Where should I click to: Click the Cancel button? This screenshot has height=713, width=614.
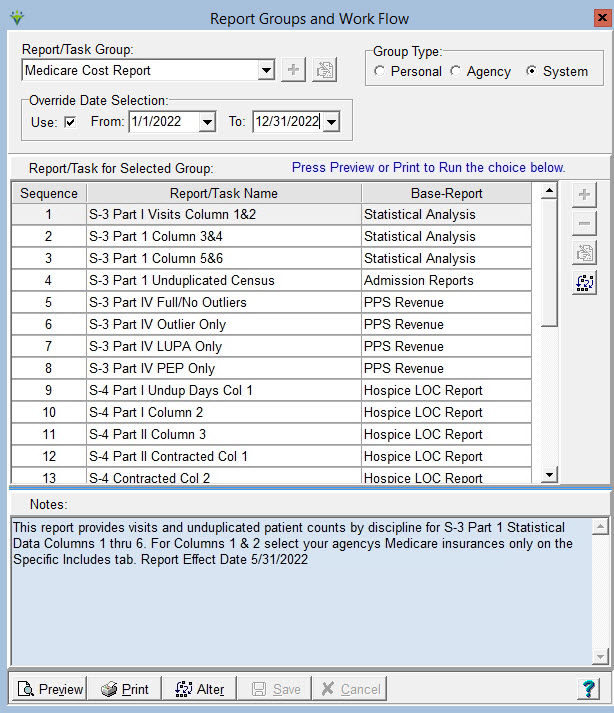tap(349, 689)
